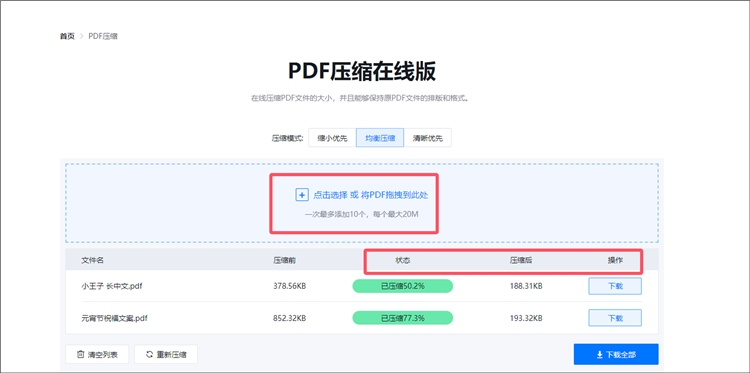Download compressed 小王子 长中文.pdf
Screen dimensions: 750x373
coord(615,286)
